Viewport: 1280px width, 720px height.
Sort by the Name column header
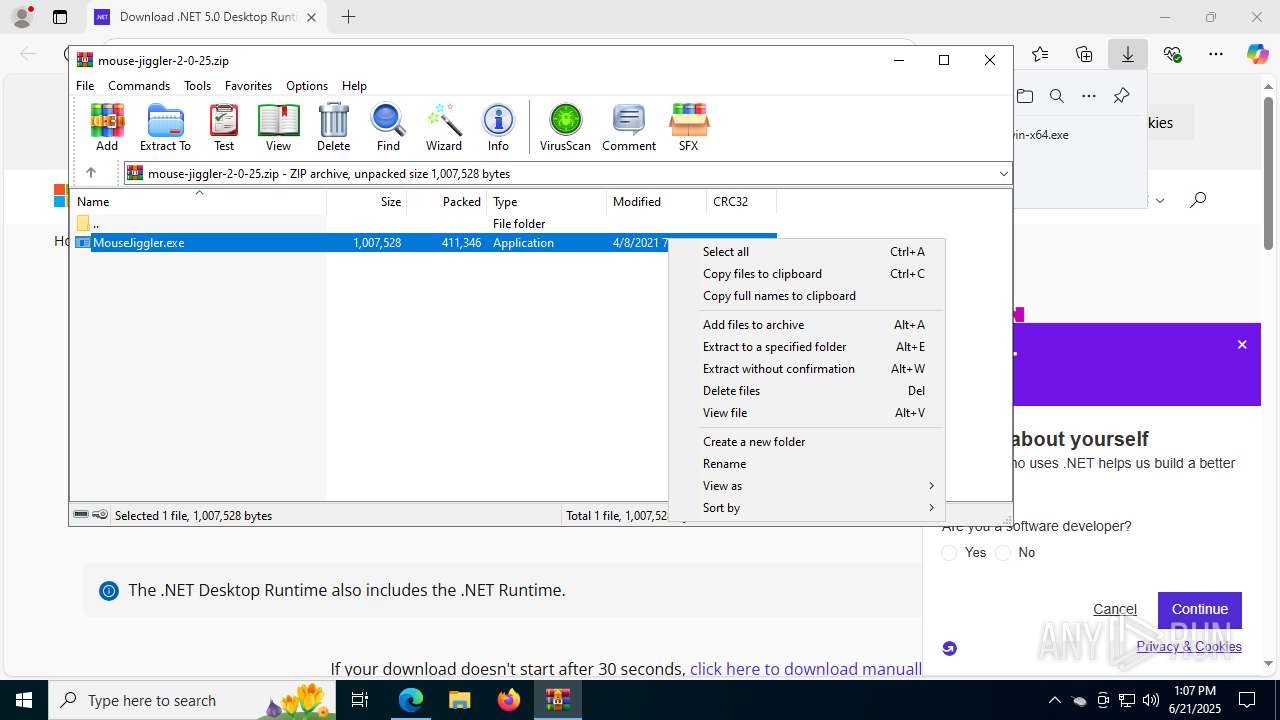click(199, 201)
